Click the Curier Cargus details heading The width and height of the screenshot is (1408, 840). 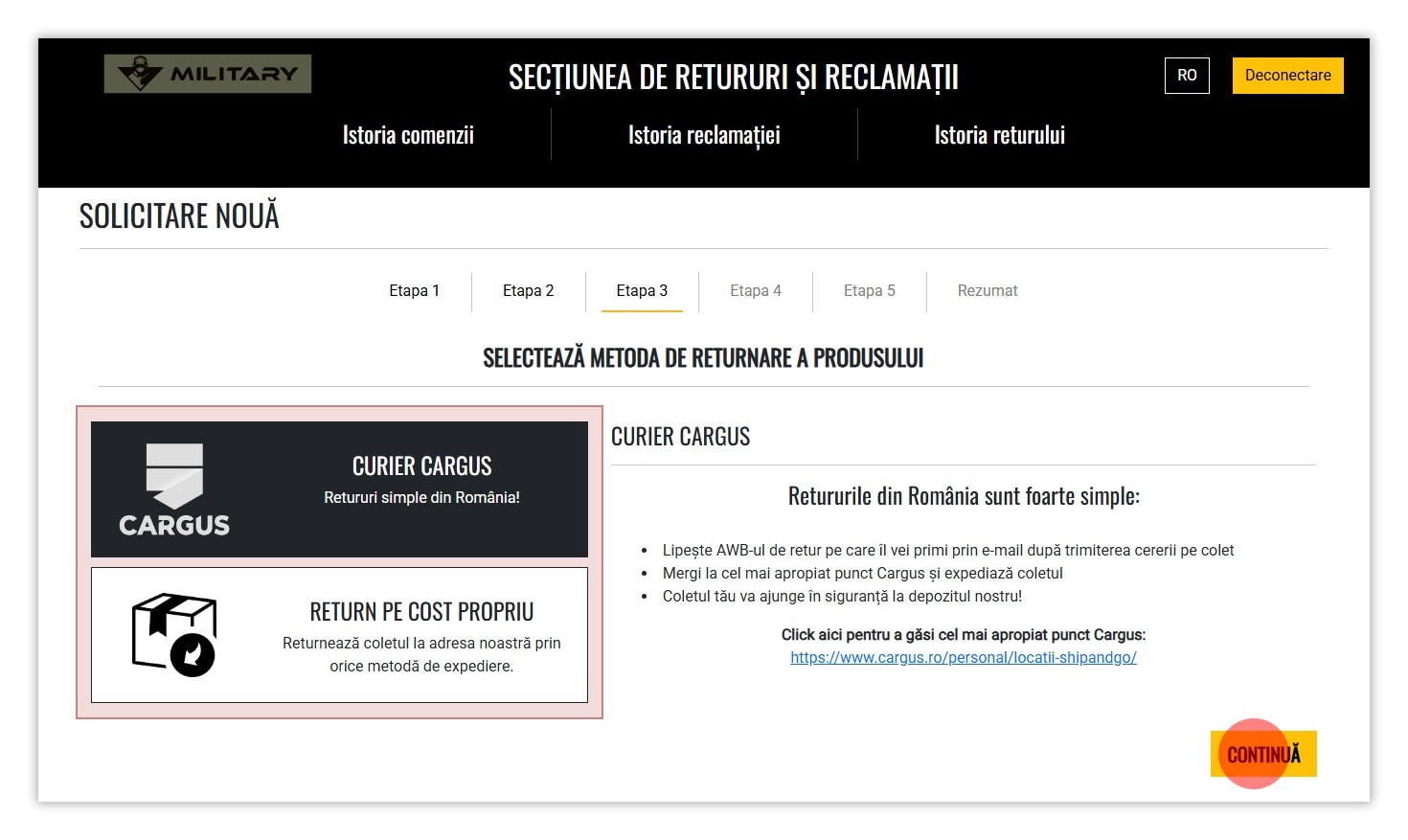point(680,437)
